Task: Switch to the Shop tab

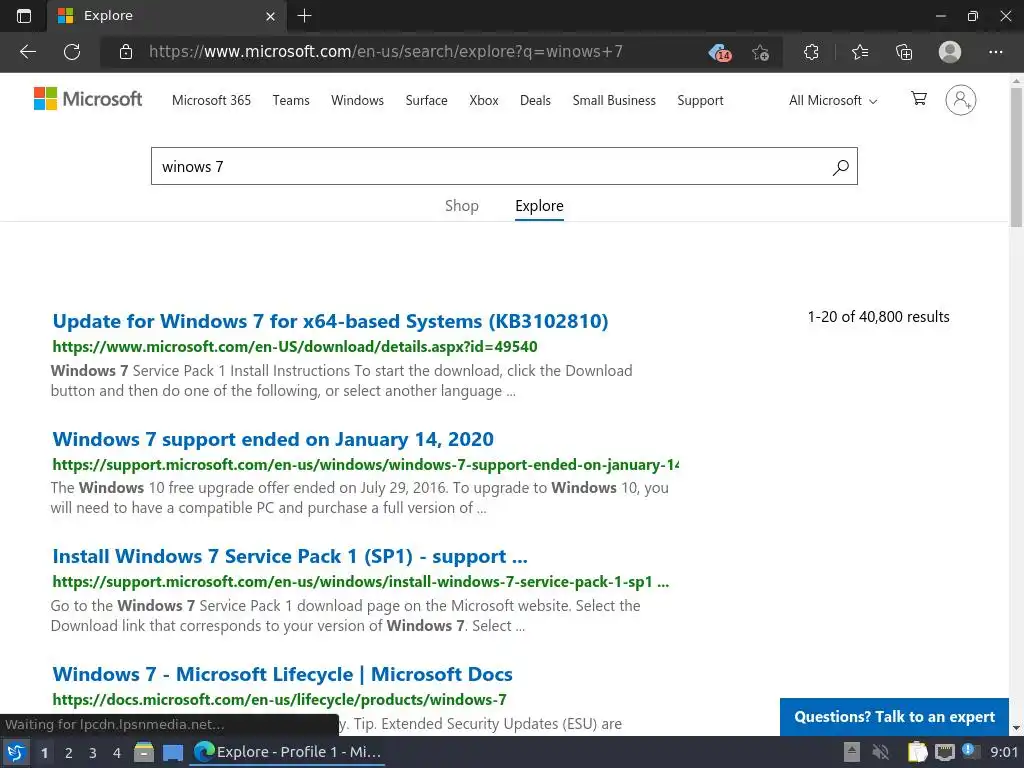Action: (462, 206)
